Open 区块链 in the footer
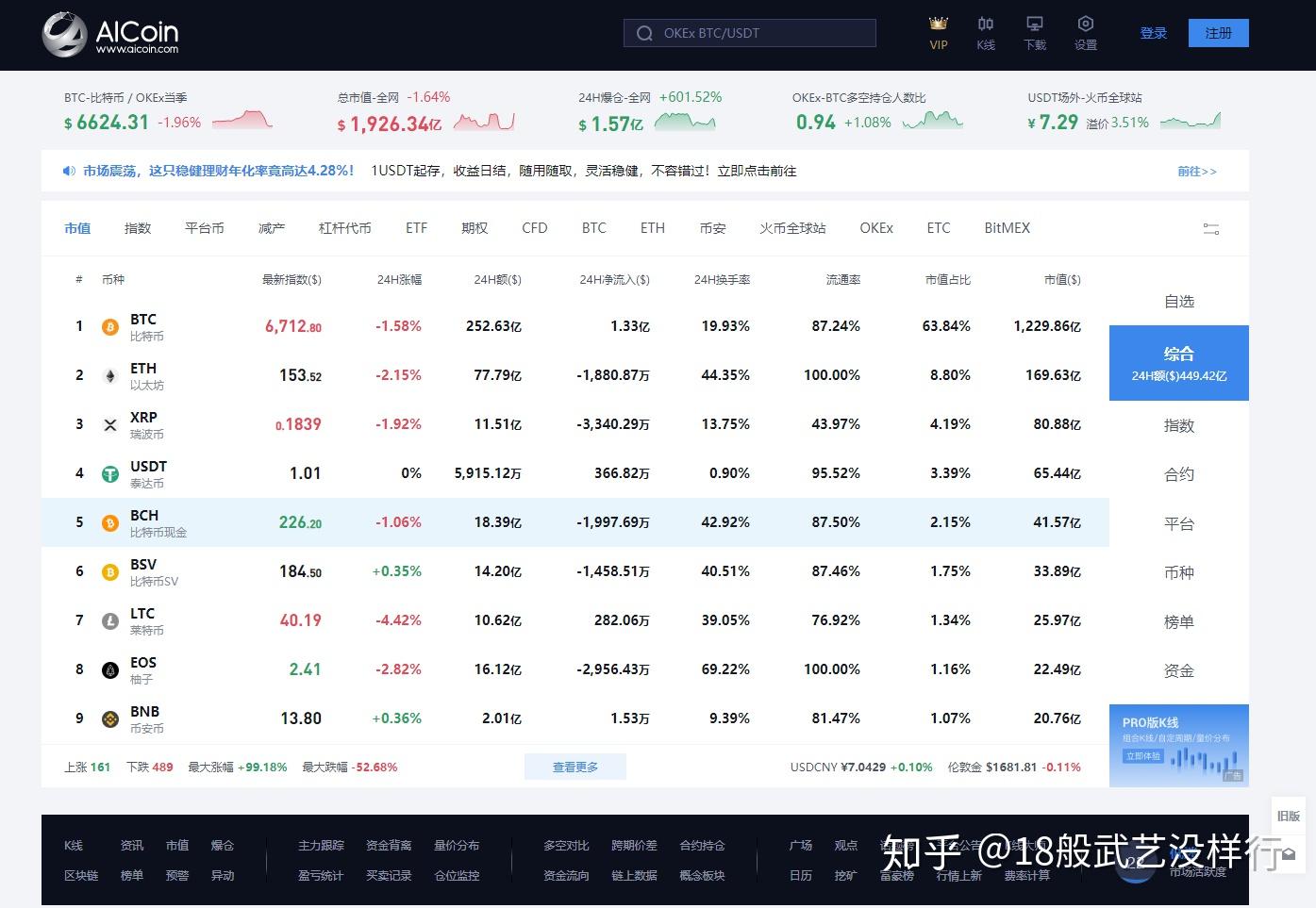 (81, 876)
